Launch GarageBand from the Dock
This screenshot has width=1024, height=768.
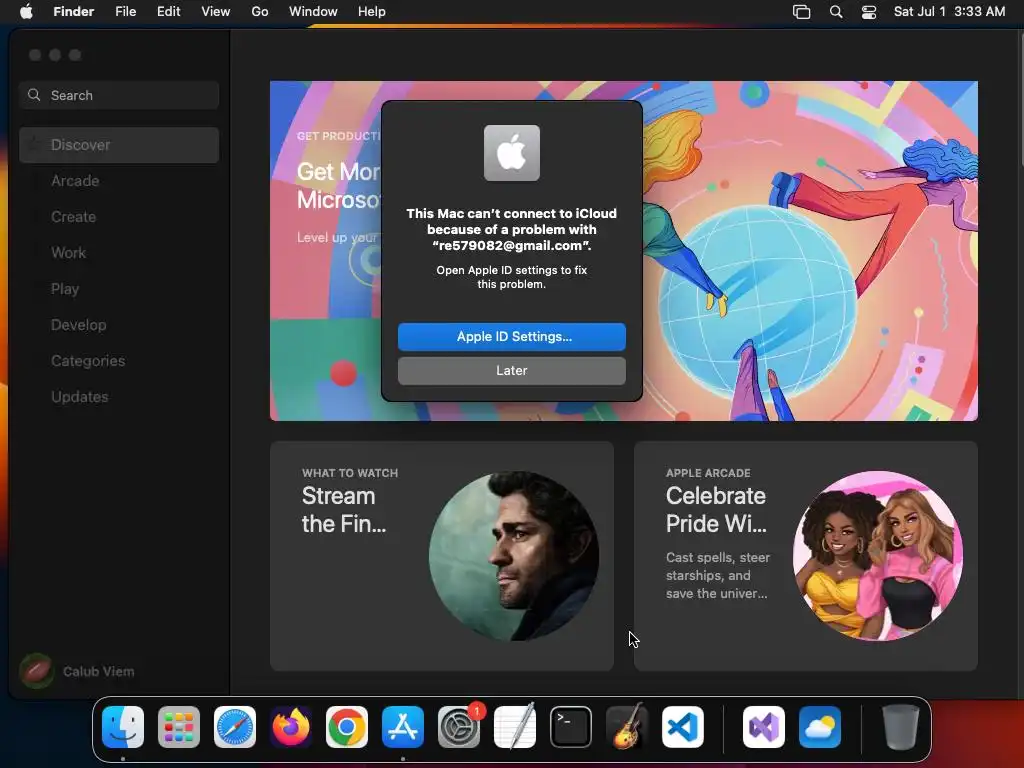(x=627, y=727)
